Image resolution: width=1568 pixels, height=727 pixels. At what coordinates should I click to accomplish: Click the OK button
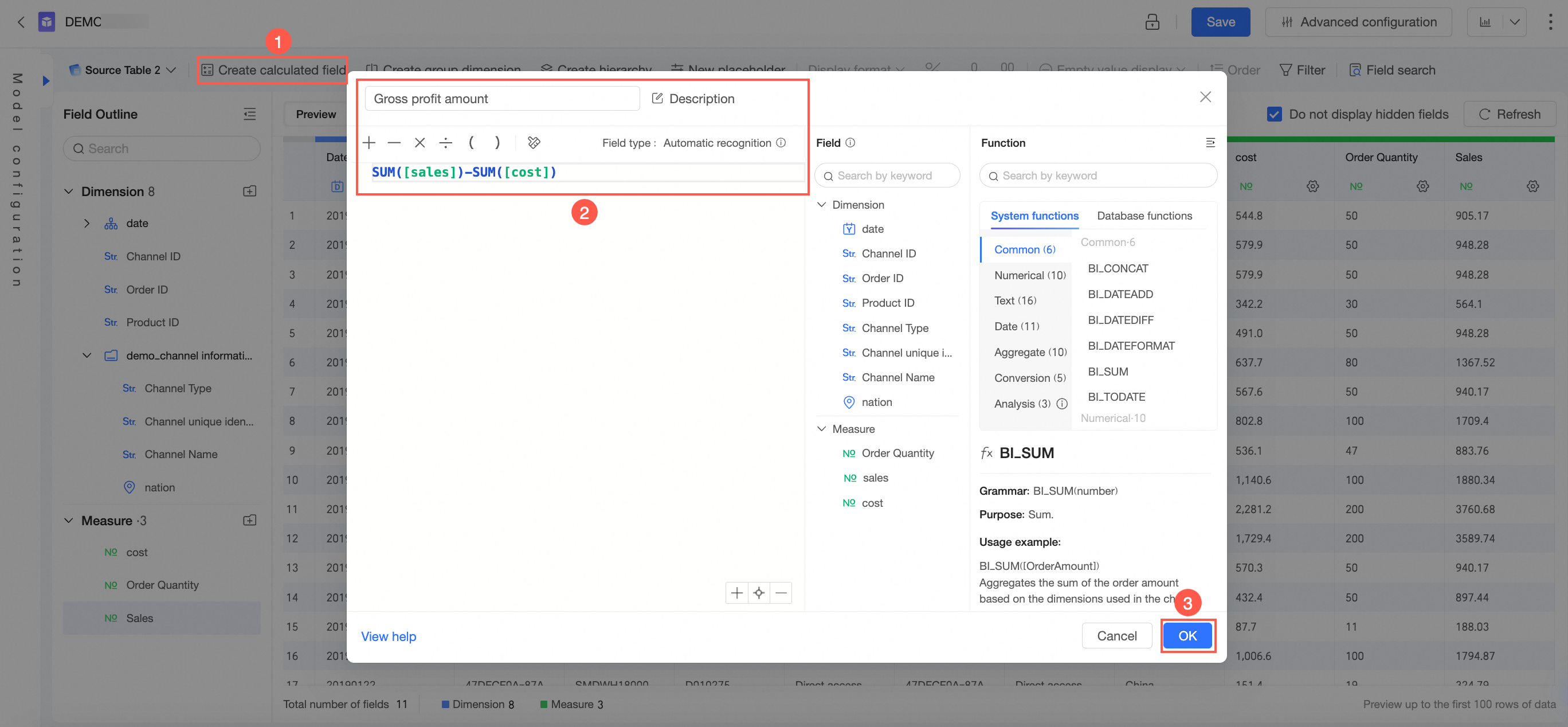[1187, 636]
